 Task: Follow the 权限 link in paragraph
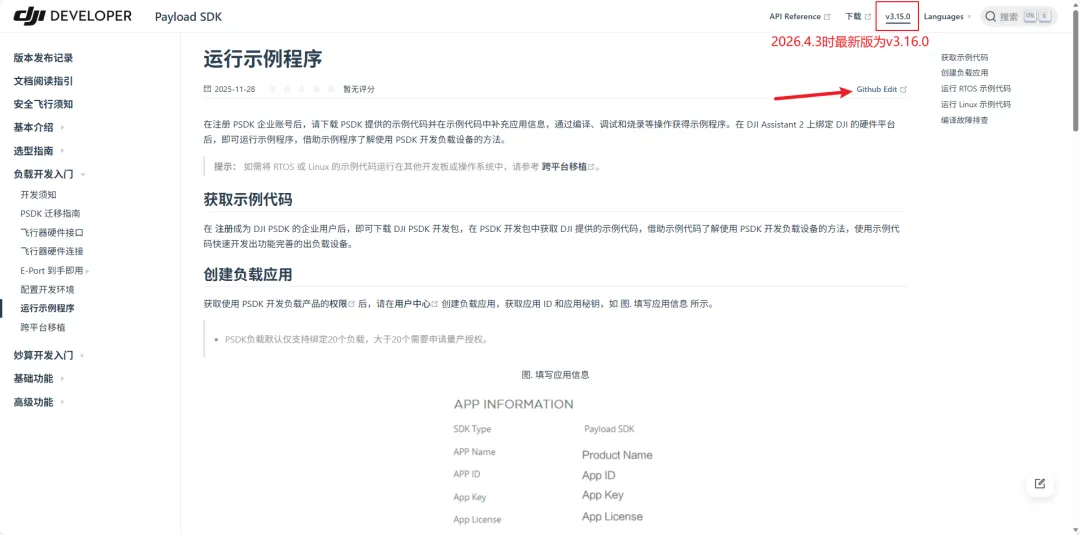click(338, 304)
